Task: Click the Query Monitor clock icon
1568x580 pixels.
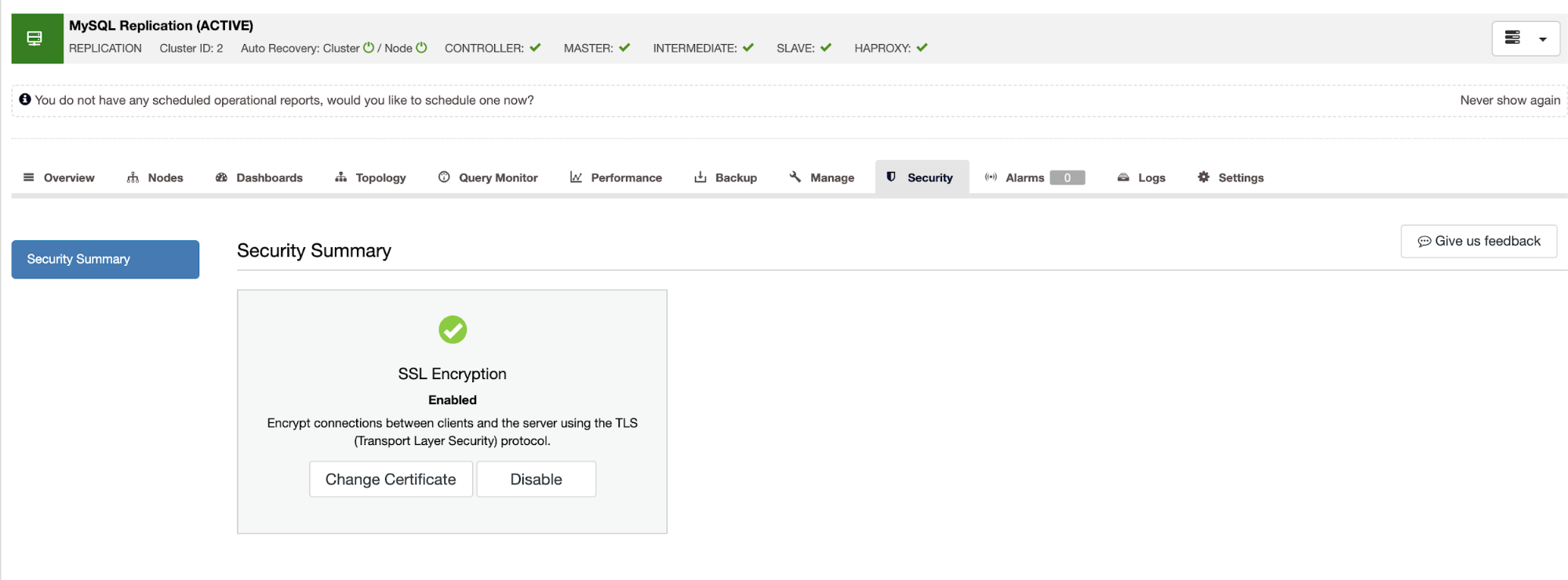Action: 444,177
